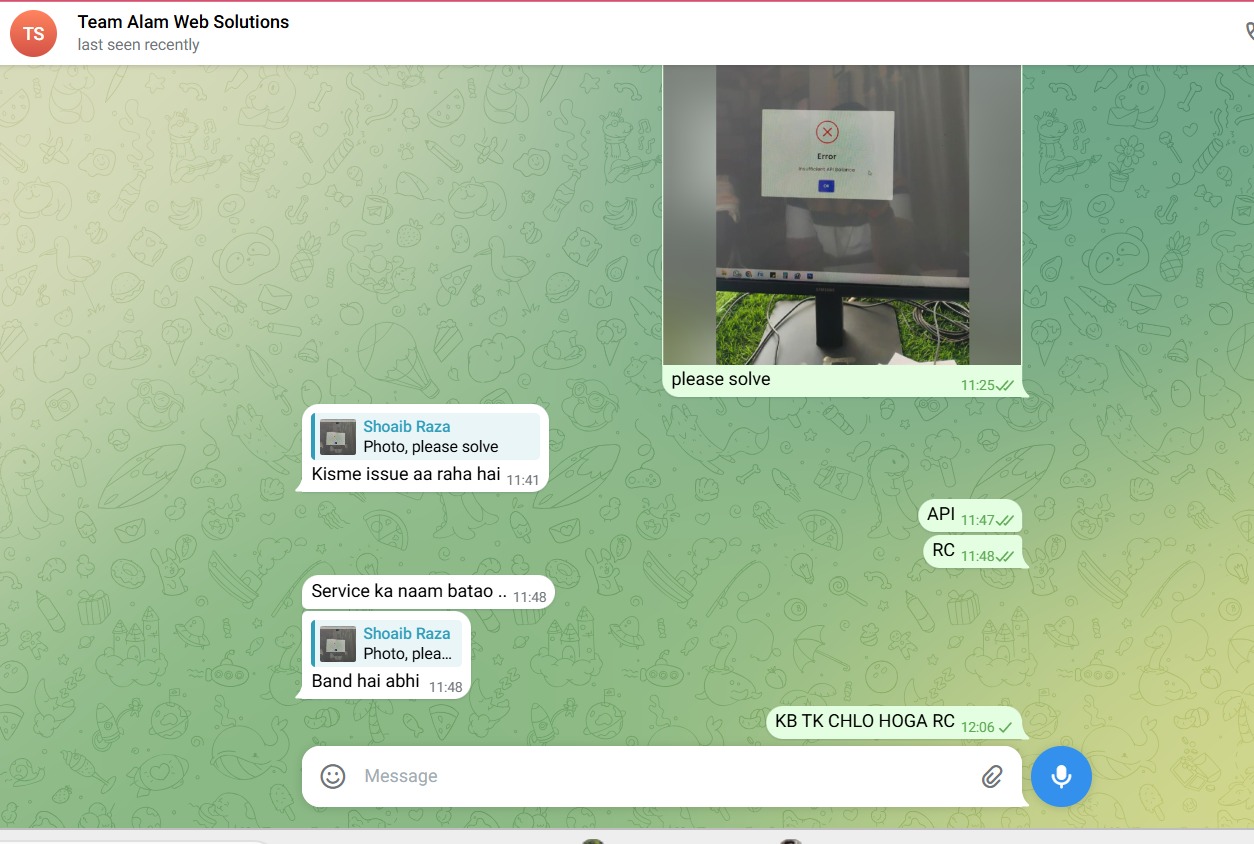Click the photo thumbnail in the quote above "Band hai abhi"
This screenshot has width=1254, height=844.
[x=338, y=644]
